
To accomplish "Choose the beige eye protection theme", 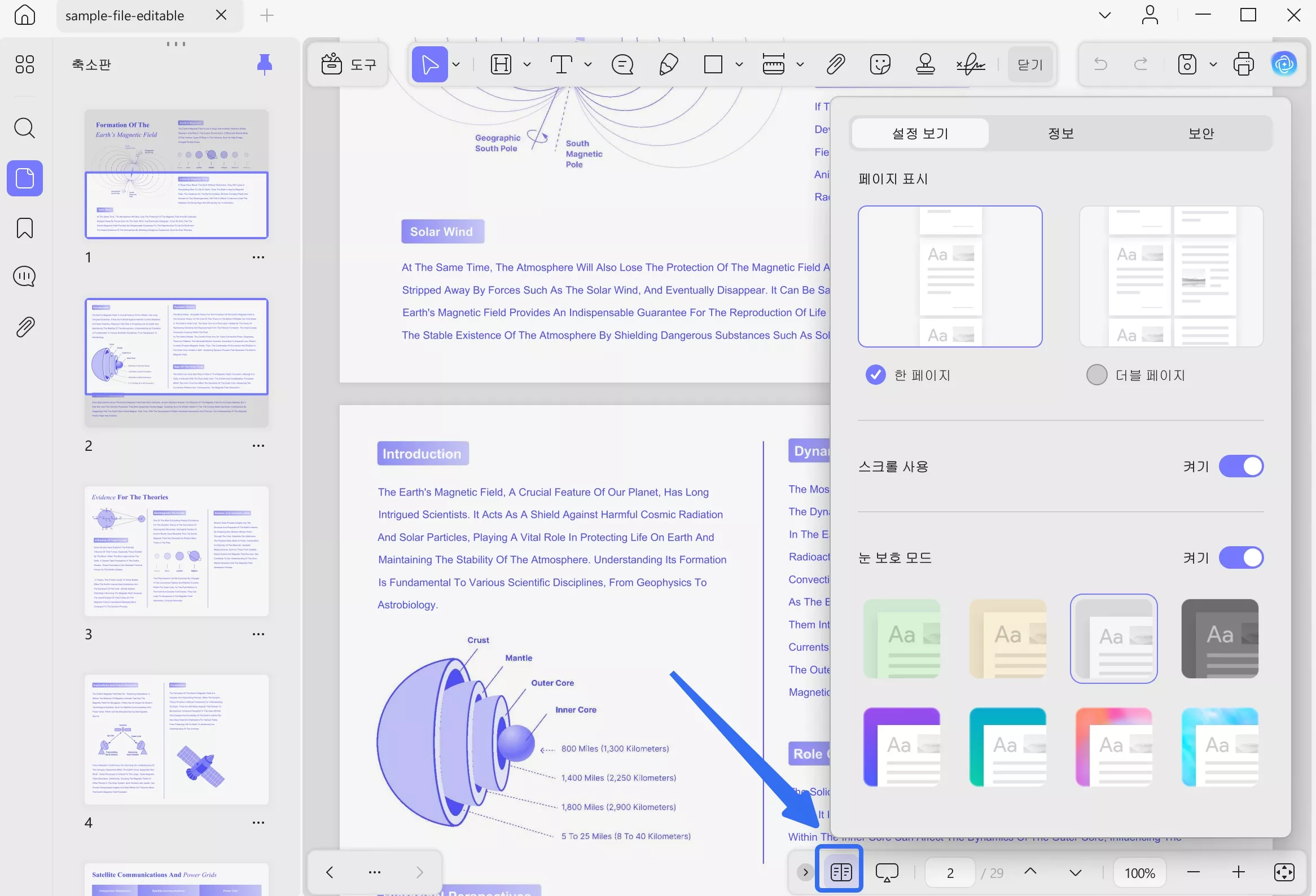I will point(1007,639).
